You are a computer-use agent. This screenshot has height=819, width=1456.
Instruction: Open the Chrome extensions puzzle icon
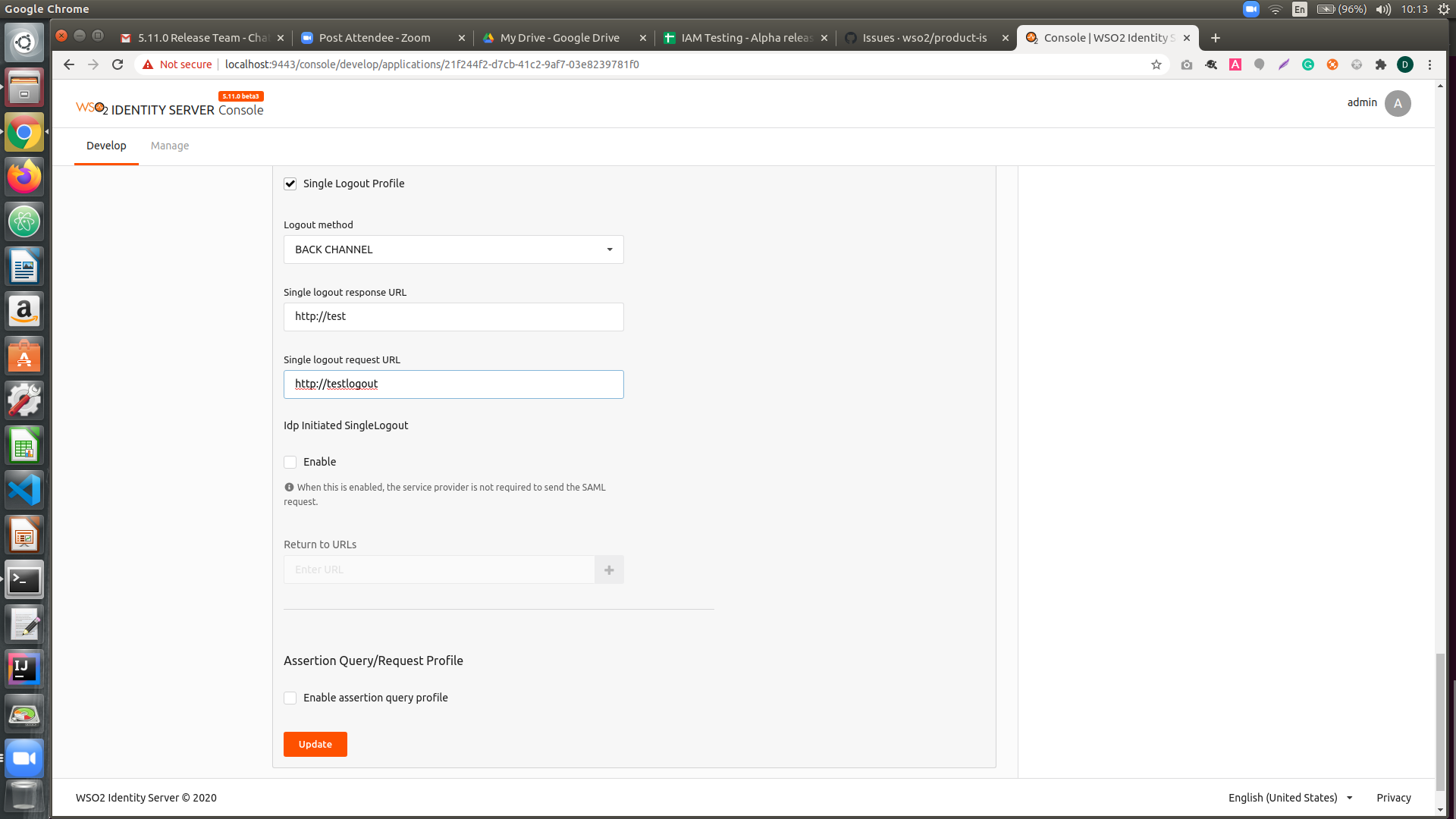[1380, 64]
